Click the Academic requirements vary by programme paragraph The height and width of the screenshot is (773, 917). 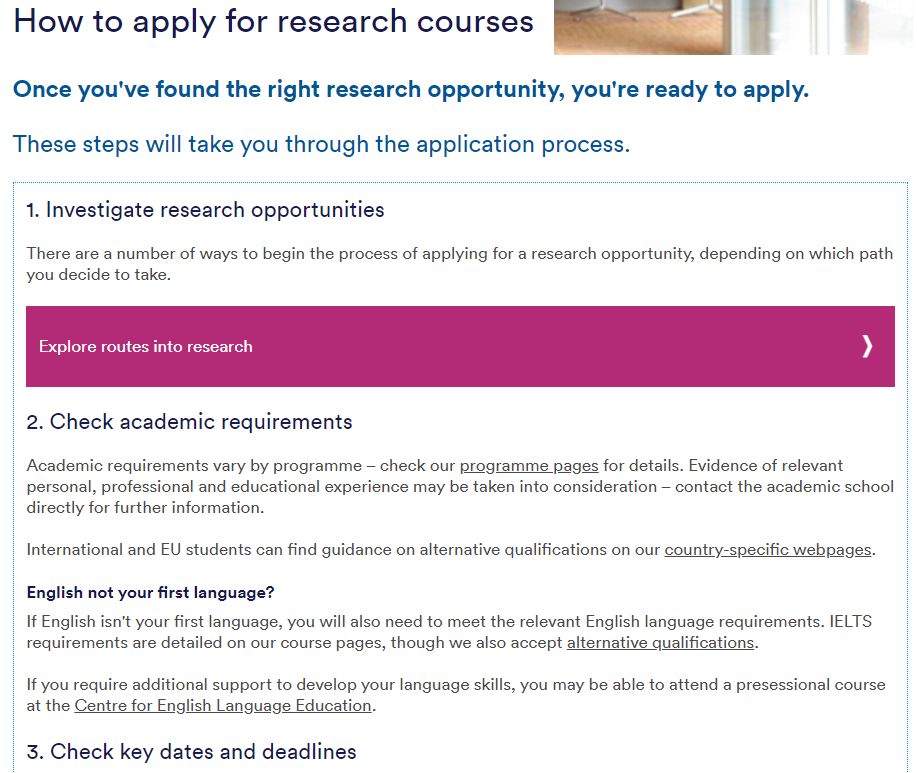(x=460, y=486)
